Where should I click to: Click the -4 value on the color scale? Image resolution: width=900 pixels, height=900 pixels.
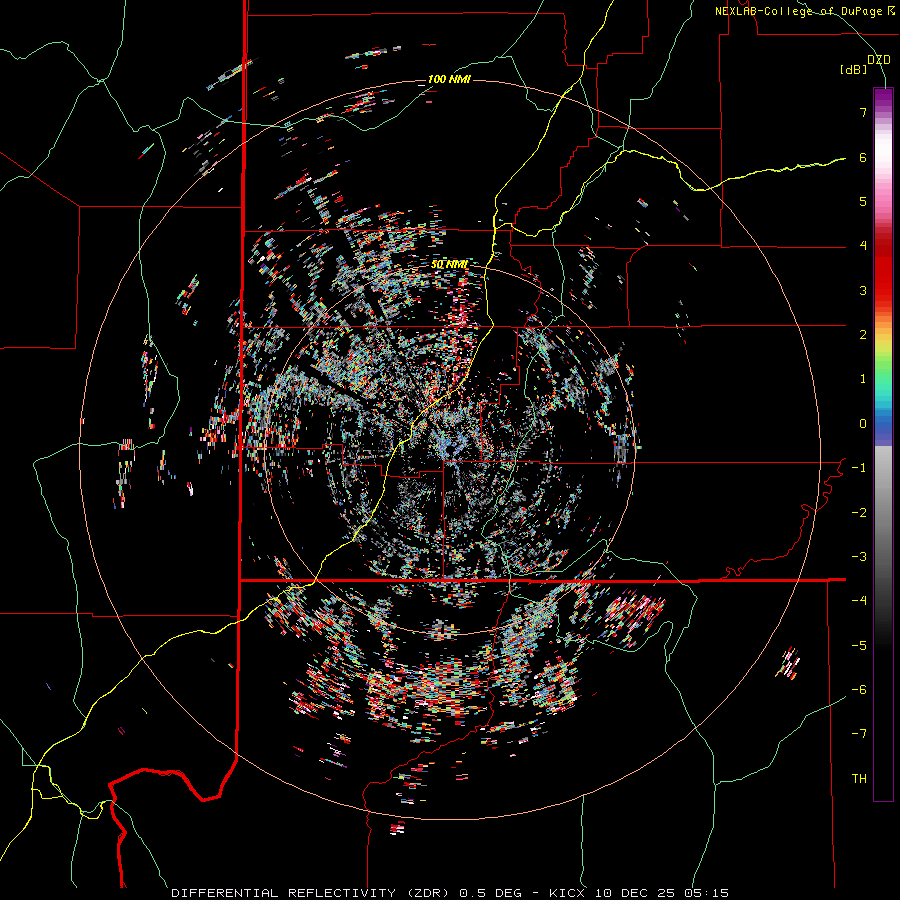(x=859, y=601)
